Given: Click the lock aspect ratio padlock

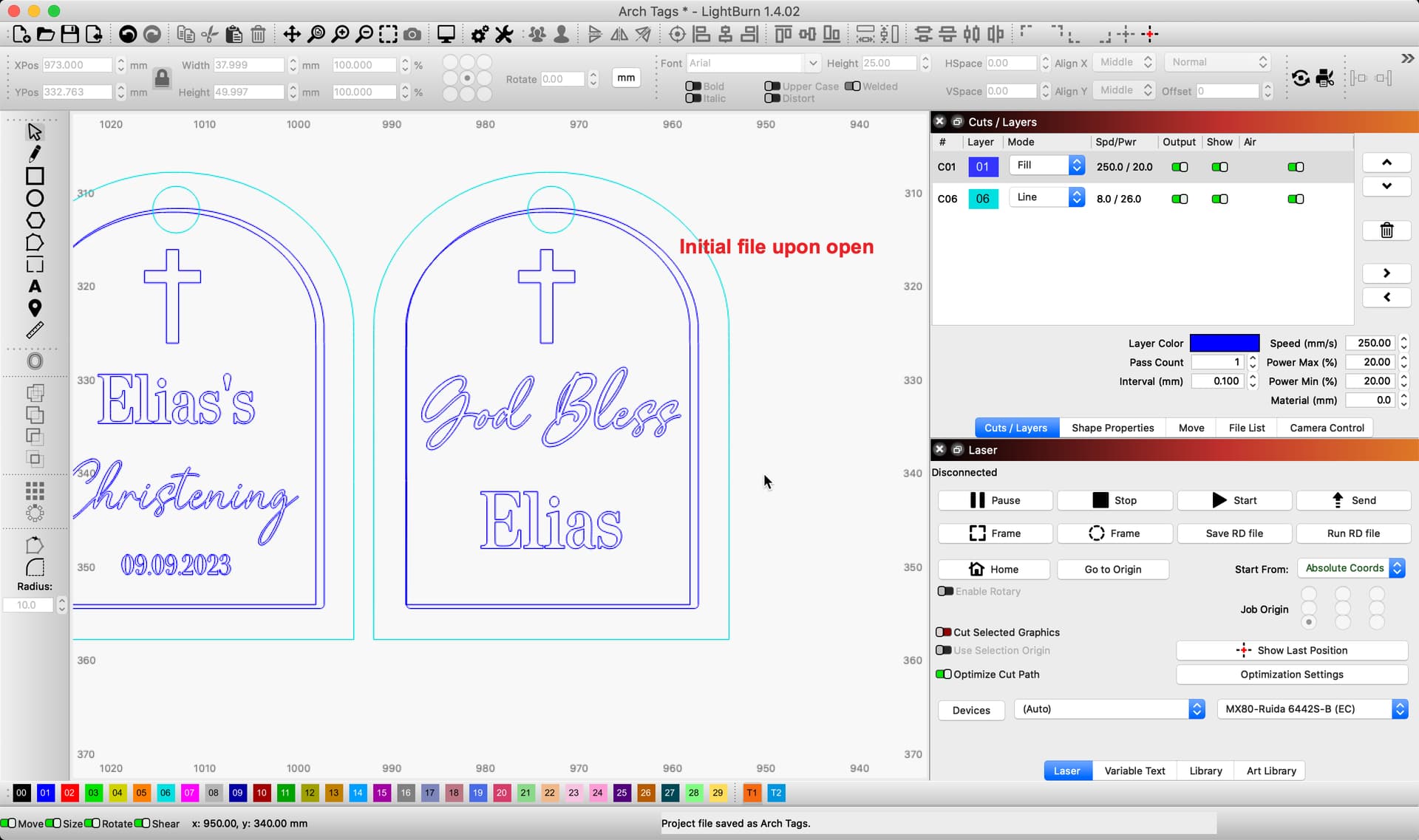Looking at the screenshot, I should [162, 78].
